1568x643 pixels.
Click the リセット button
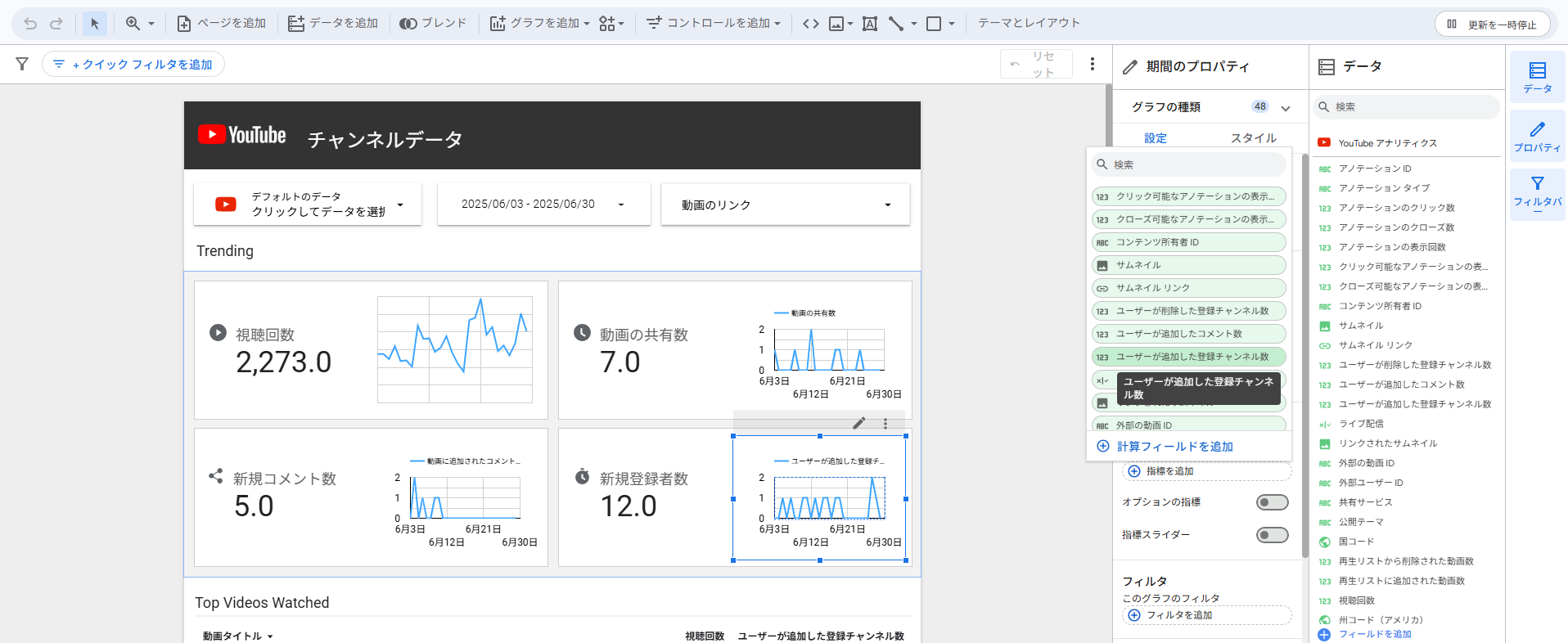point(1036,64)
